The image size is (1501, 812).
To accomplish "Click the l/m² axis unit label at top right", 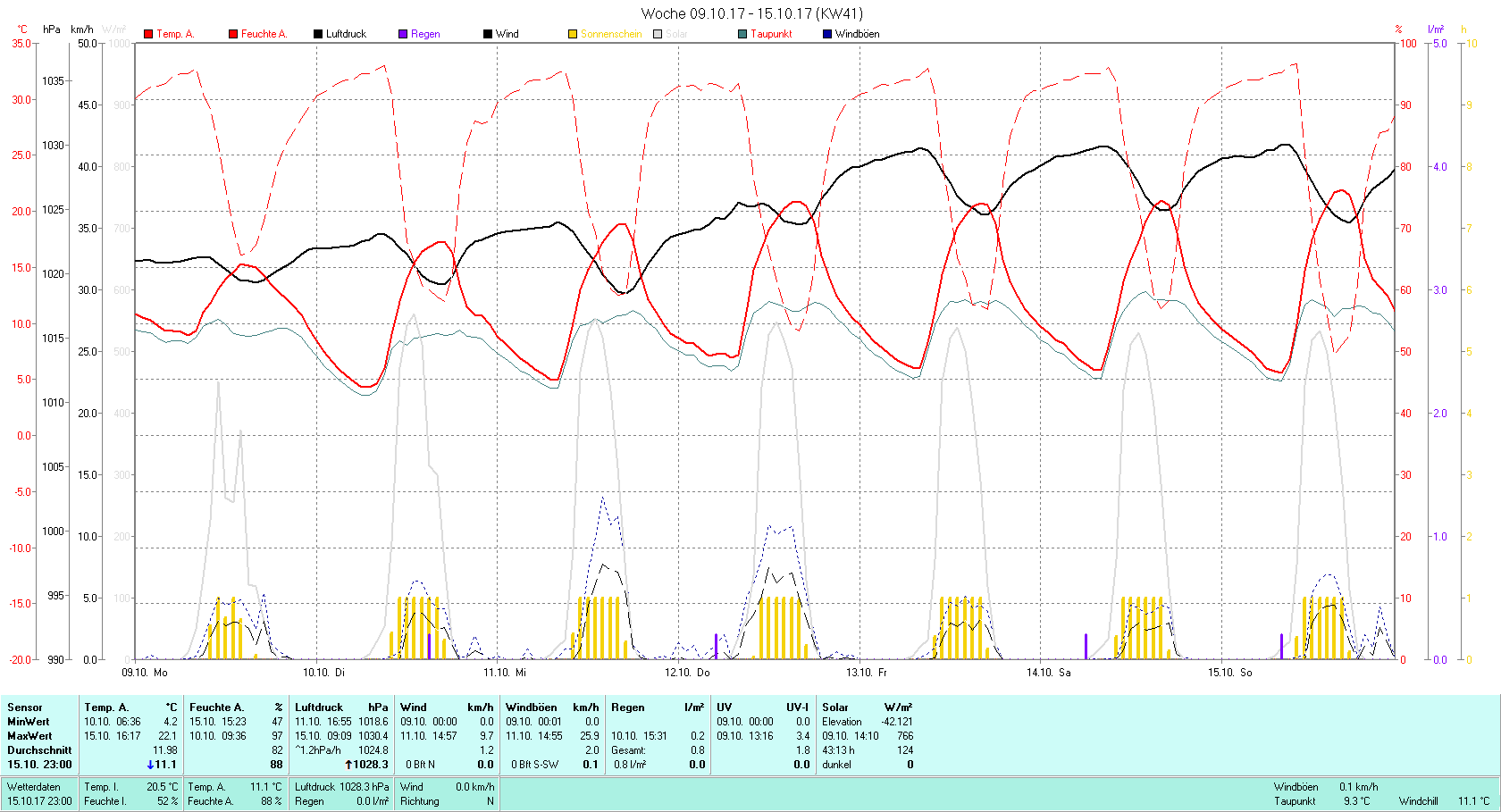I will [1436, 29].
